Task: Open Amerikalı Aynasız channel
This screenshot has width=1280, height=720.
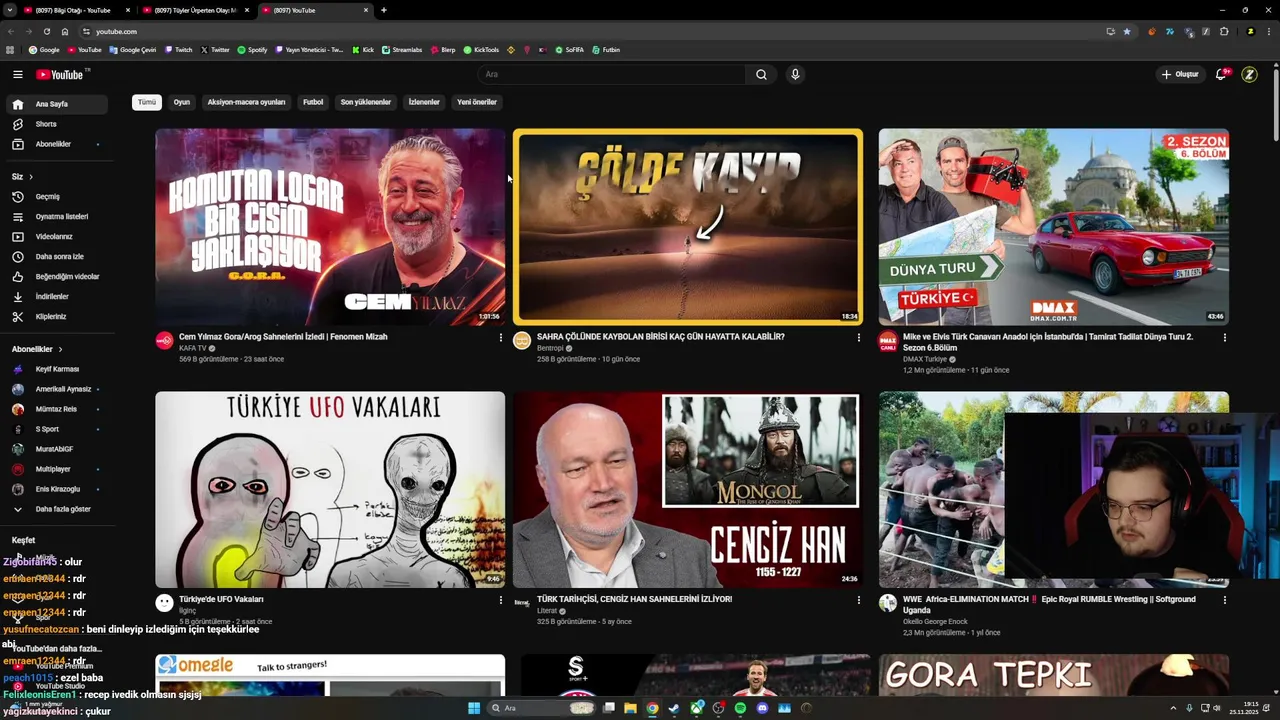Action: (57, 389)
